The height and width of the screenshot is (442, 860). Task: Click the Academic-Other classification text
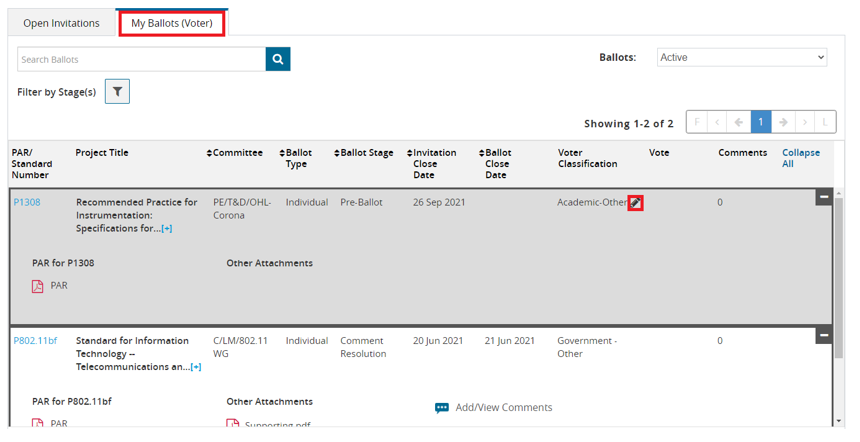click(592, 202)
